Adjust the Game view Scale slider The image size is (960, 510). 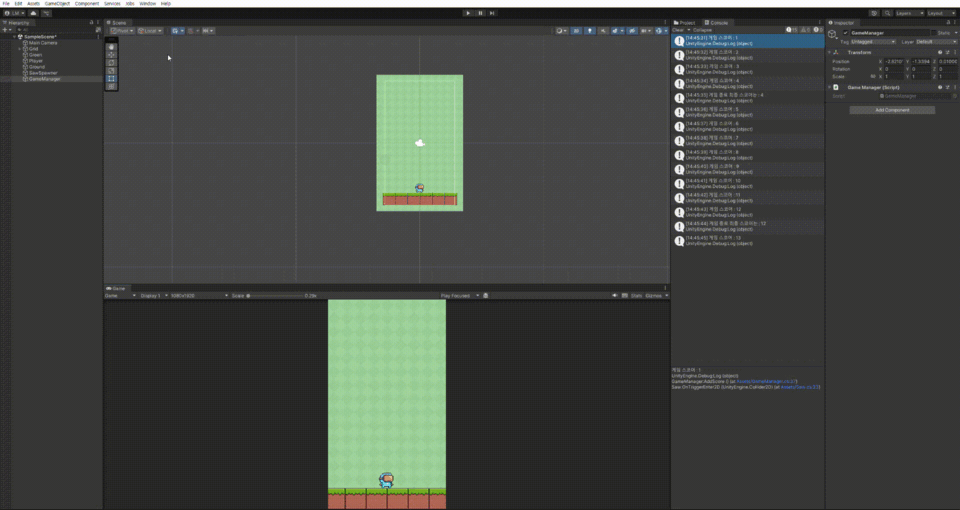274,296
